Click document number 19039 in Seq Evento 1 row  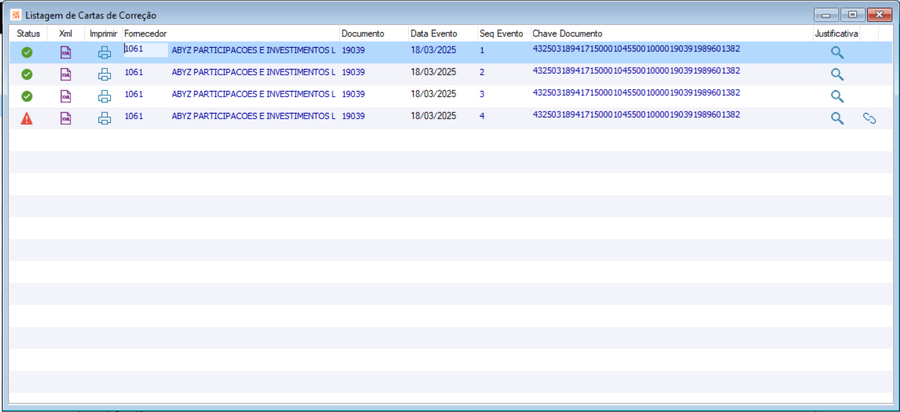pos(354,50)
